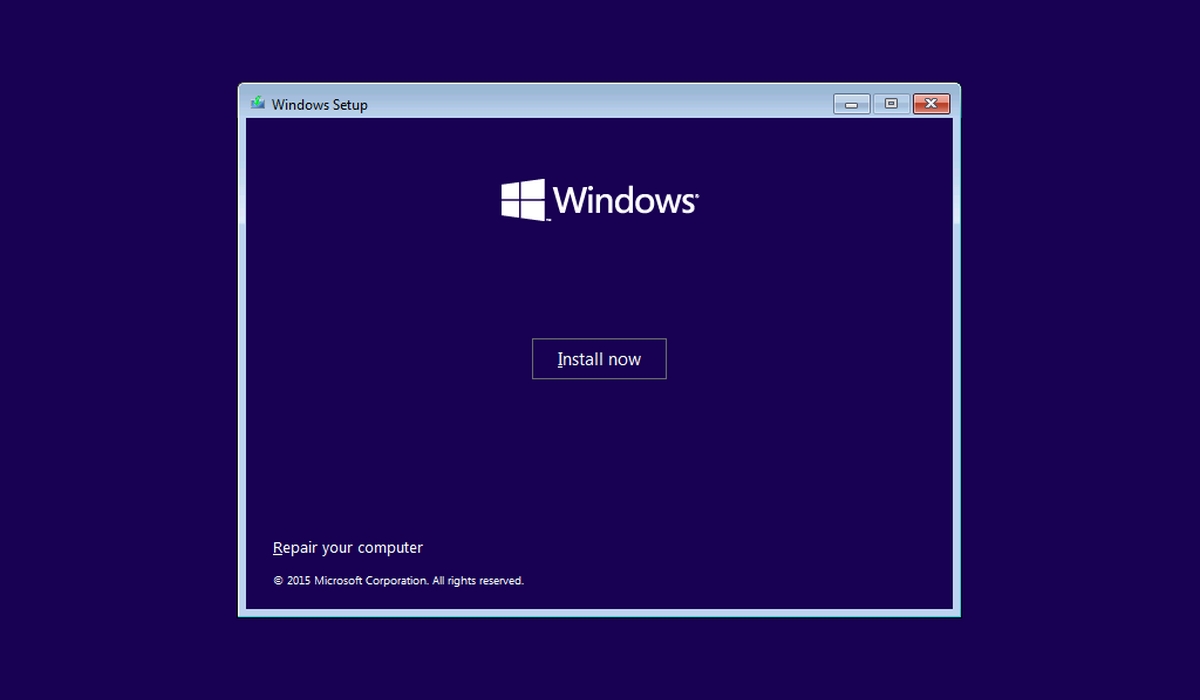Open the Repair your computer link
The height and width of the screenshot is (700, 1200).
tap(348, 548)
